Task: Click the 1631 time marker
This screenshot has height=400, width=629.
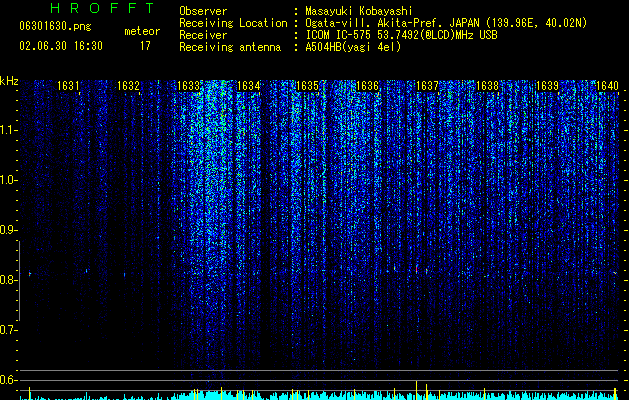Action: tap(68, 86)
